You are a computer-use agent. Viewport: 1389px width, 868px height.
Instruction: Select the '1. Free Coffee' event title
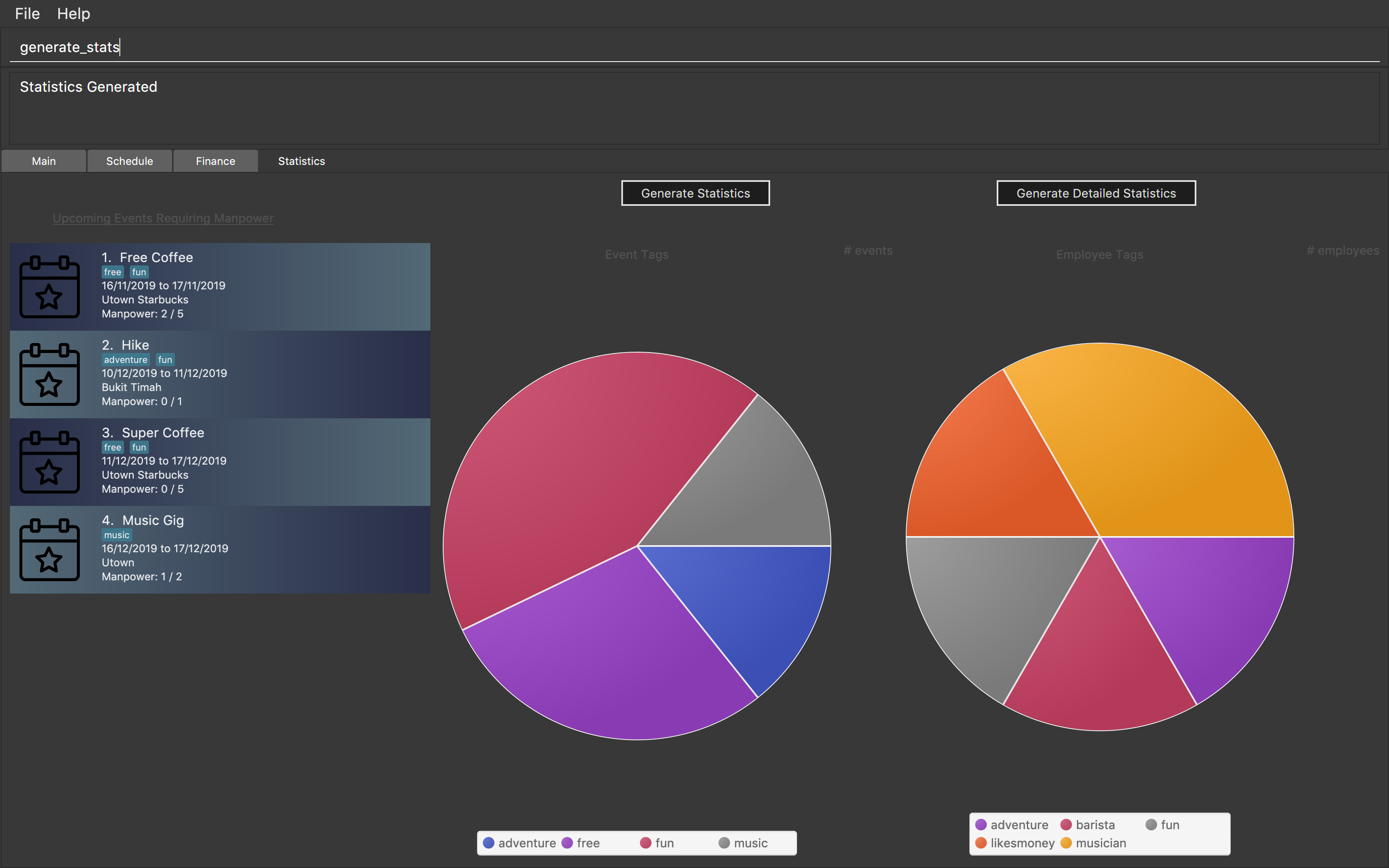(x=148, y=257)
